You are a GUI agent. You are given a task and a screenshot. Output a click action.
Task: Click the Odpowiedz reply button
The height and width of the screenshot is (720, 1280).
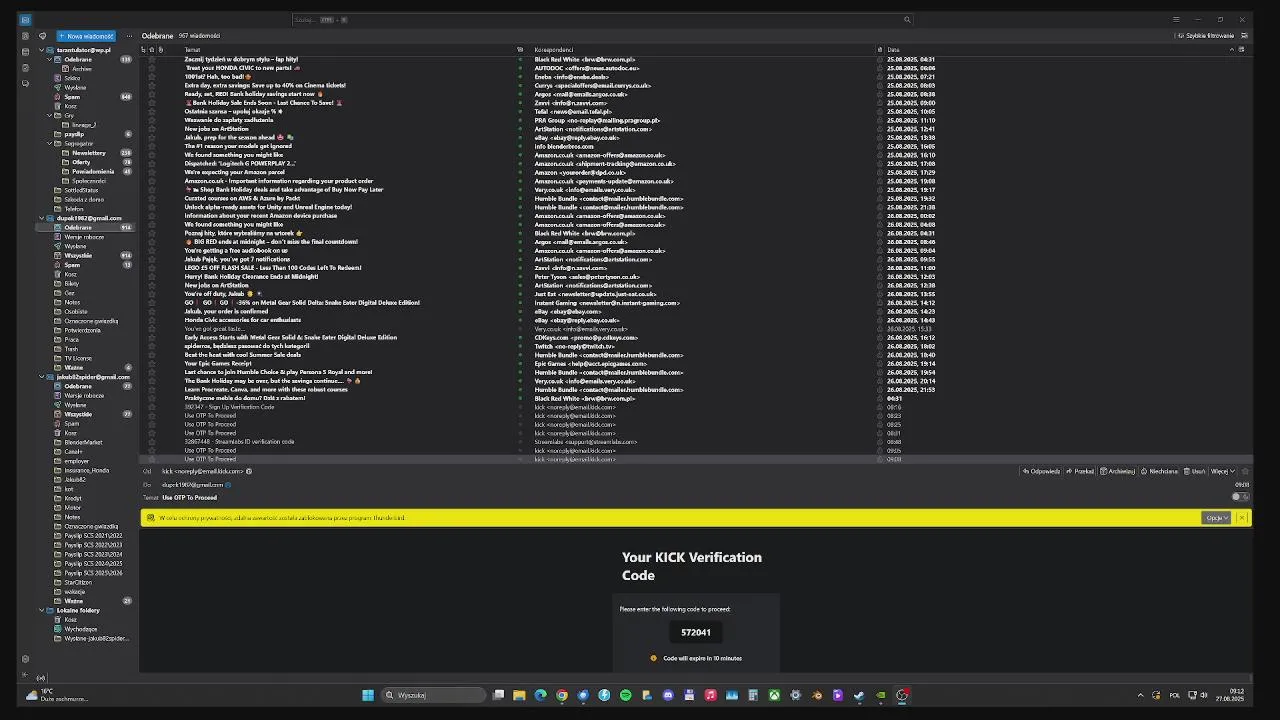[1041, 471]
